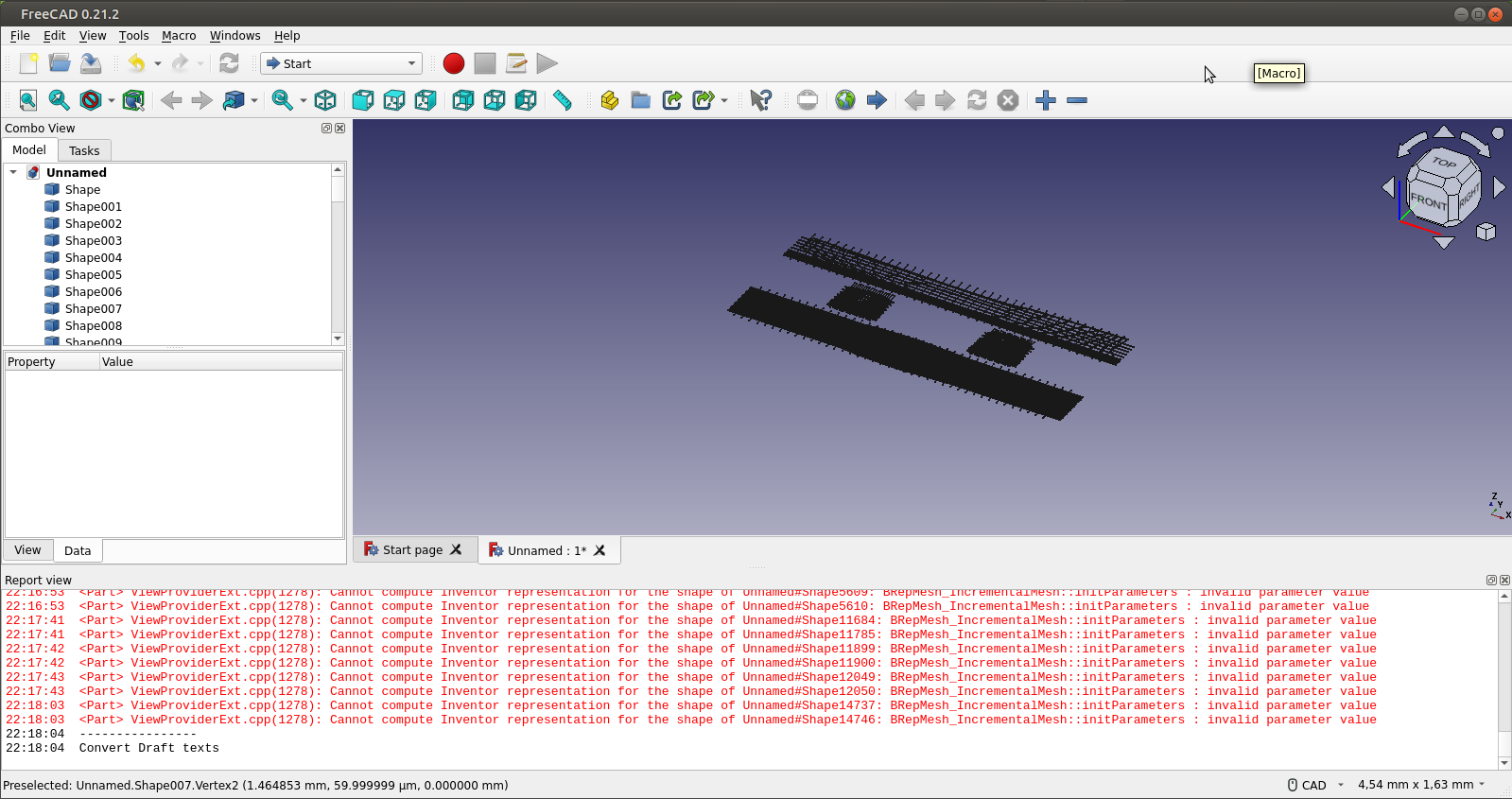Create a new Part icon

point(609,100)
